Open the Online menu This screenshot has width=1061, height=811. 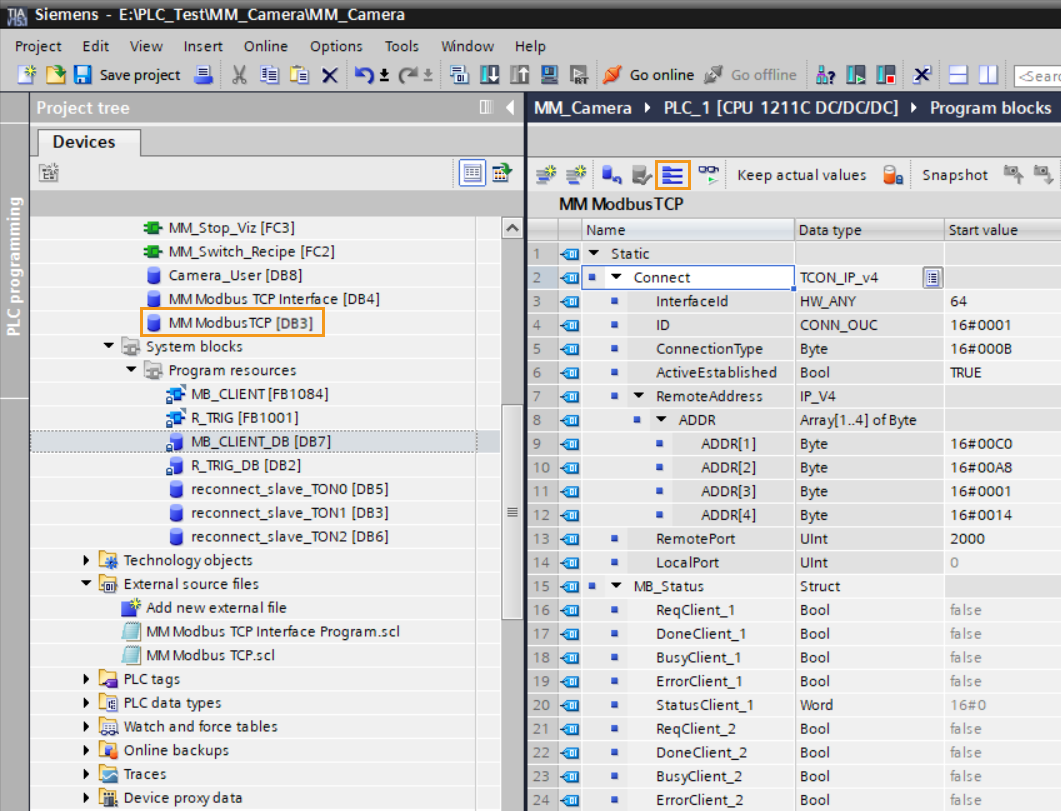[265, 46]
